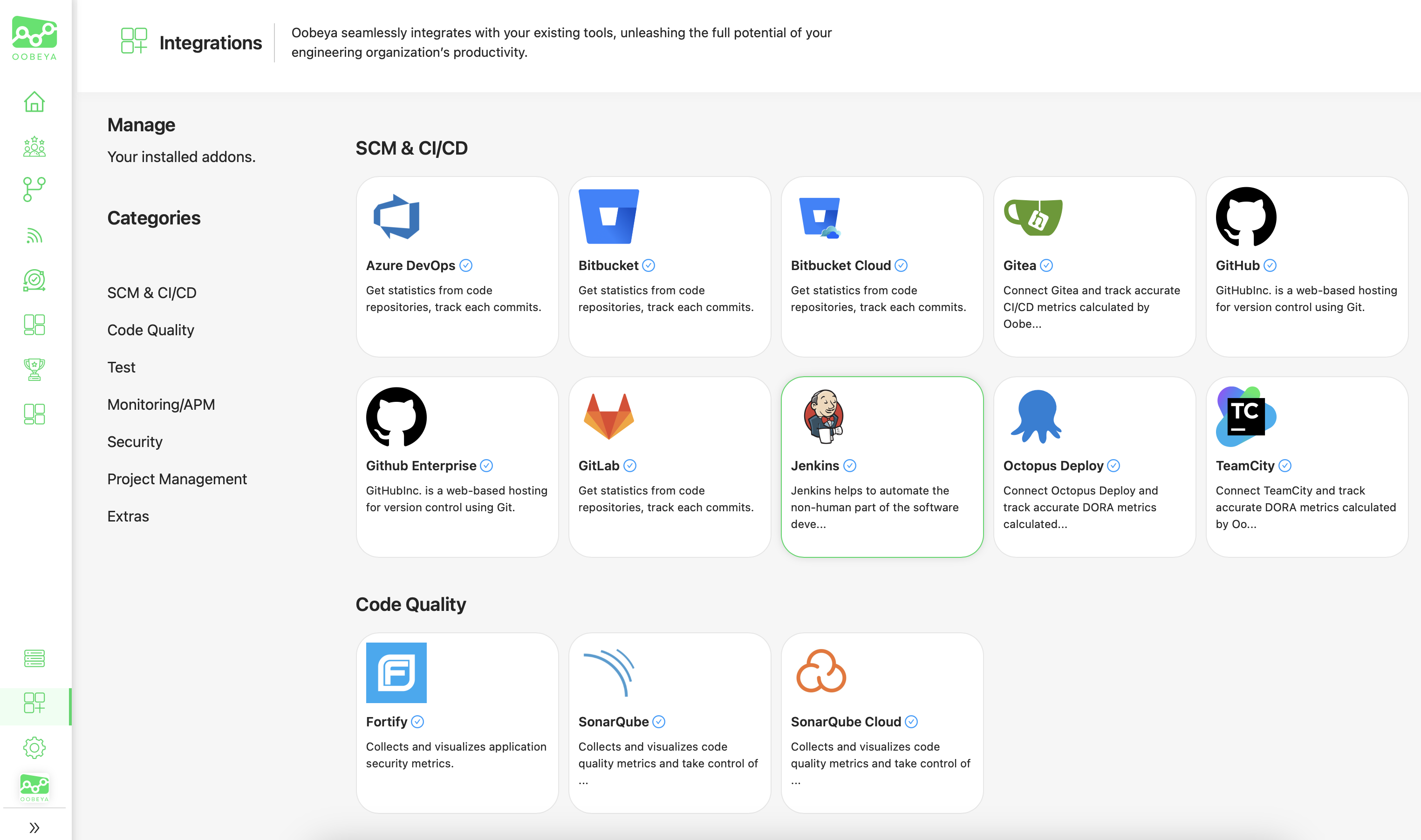This screenshot has width=1421, height=840.
Task: Open the home icon in sidebar
Action: [x=34, y=102]
